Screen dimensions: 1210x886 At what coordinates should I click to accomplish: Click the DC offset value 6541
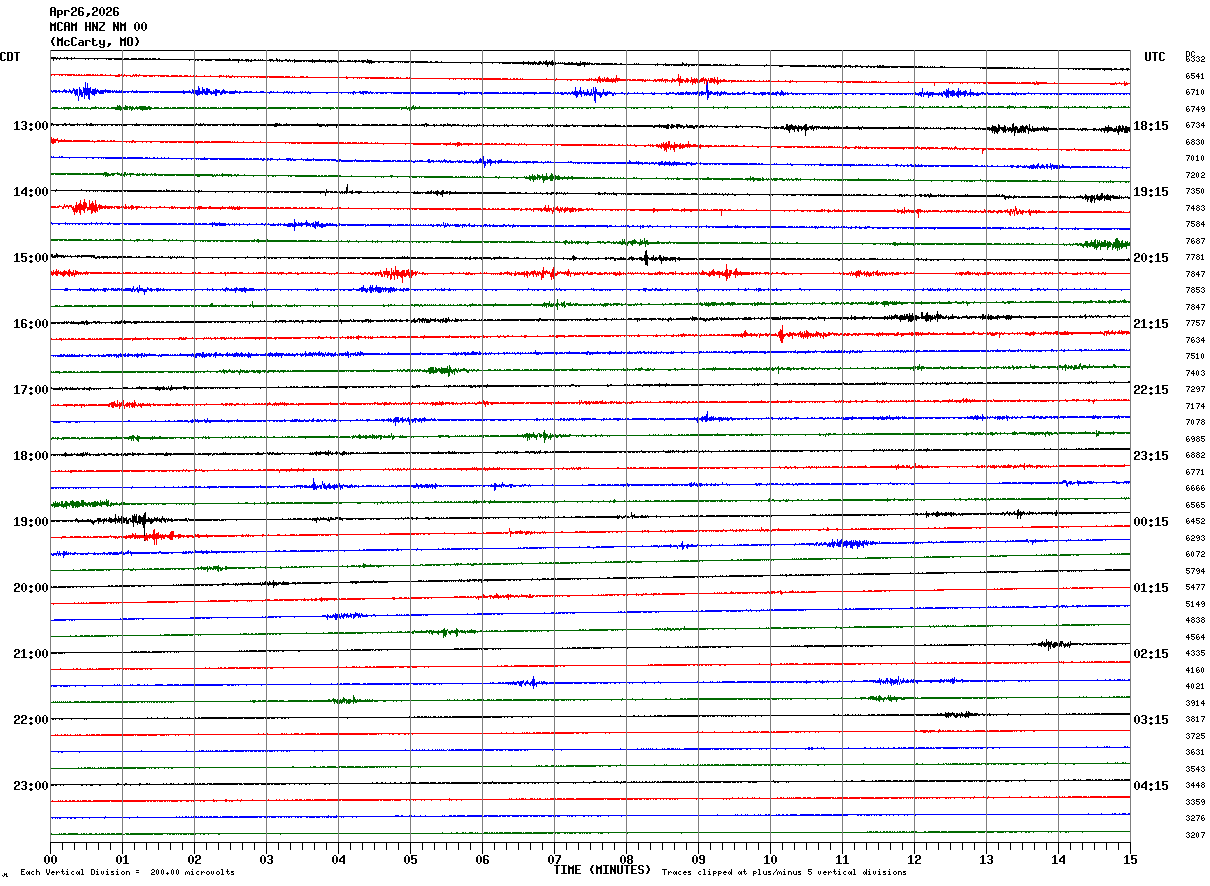pos(1195,76)
